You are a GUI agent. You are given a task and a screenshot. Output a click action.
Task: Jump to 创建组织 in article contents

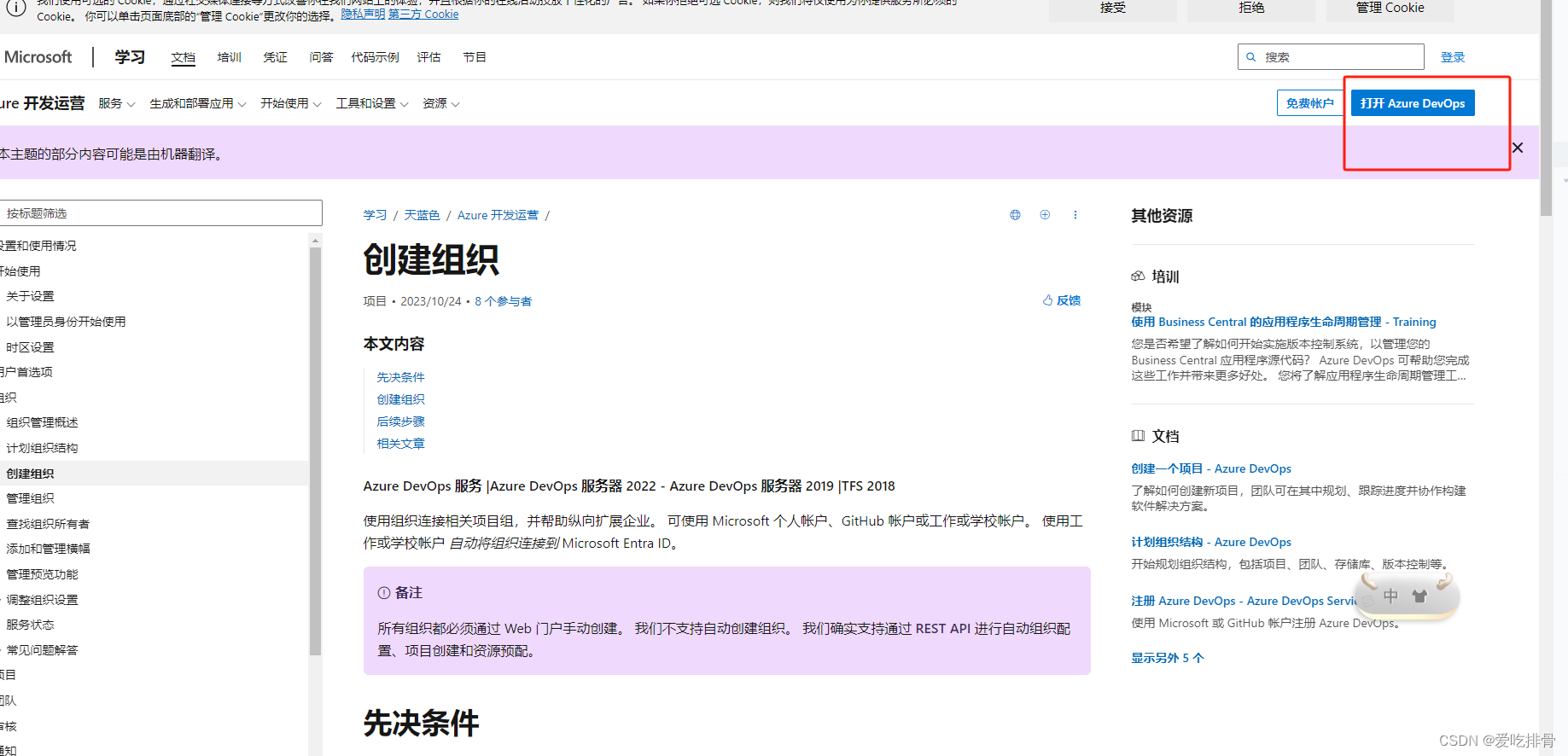pyautogui.click(x=400, y=399)
